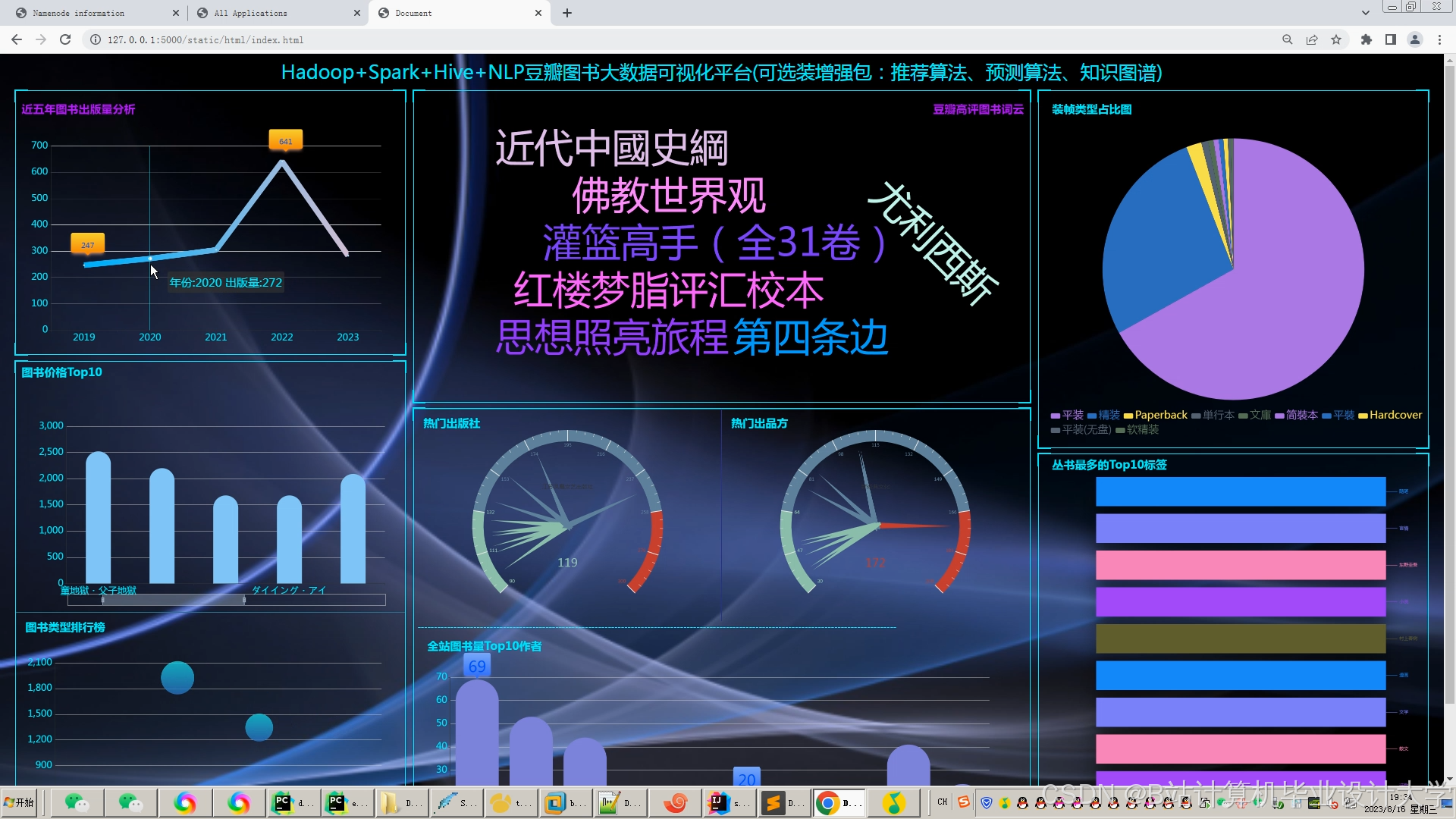Click the browser back button

click(17, 39)
